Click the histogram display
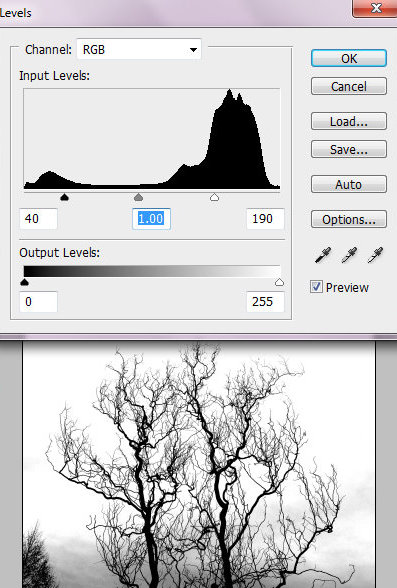This screenshot has height=588, width=397. coord(152,139)
